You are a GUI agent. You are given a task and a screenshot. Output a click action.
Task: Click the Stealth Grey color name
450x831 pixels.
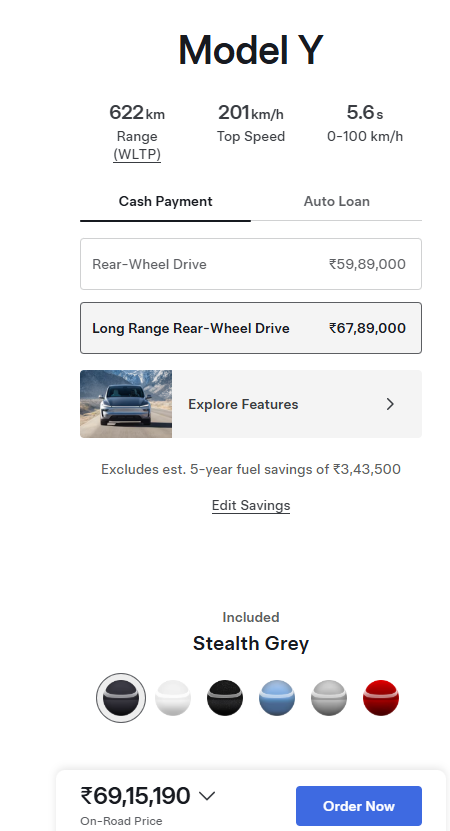pos(251,643)
